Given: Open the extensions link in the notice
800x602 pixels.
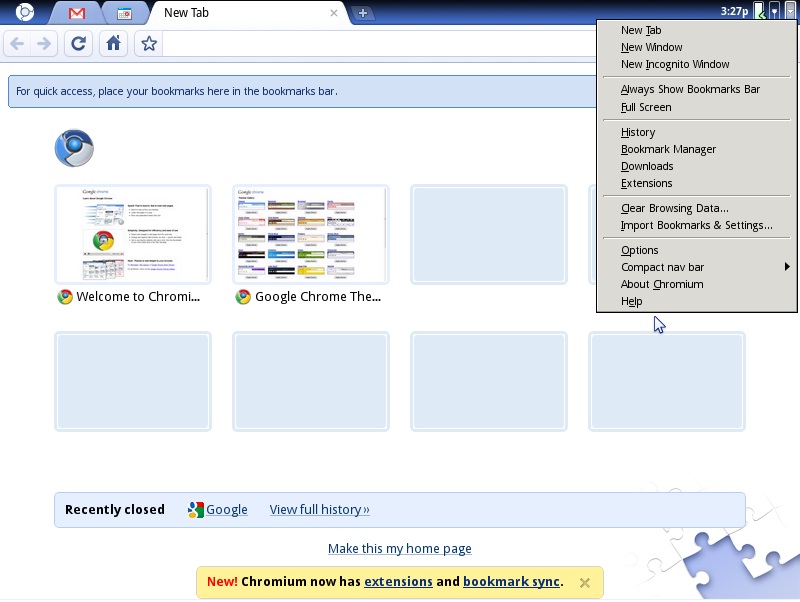Looking at the screenshot, I should click(x=398, y=582).
